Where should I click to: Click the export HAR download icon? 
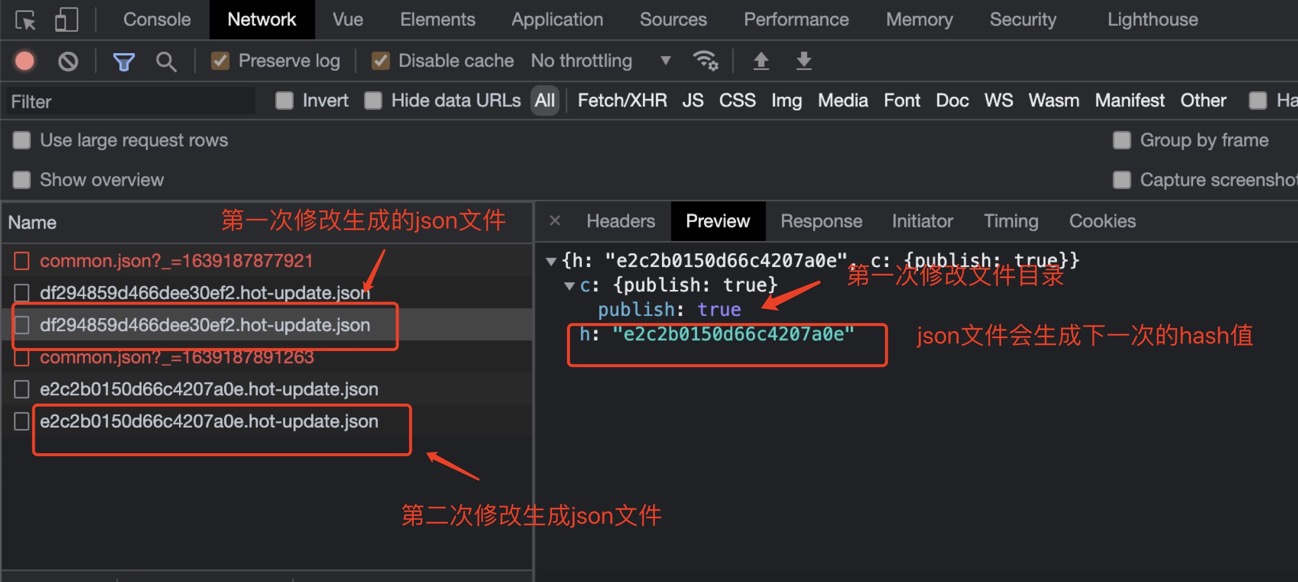(803, 61)
